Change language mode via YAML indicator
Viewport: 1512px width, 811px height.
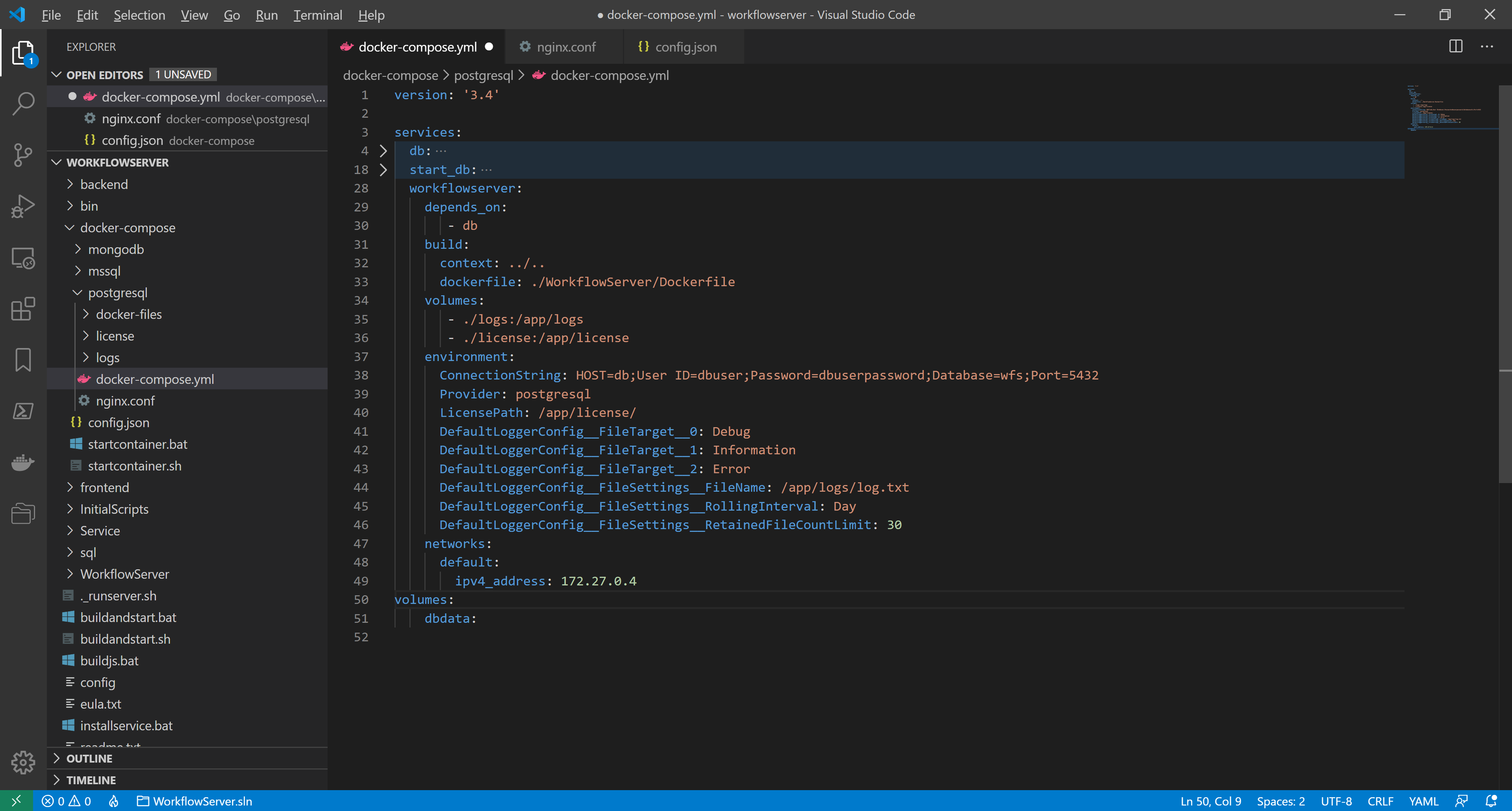[x=1423, y=801]
